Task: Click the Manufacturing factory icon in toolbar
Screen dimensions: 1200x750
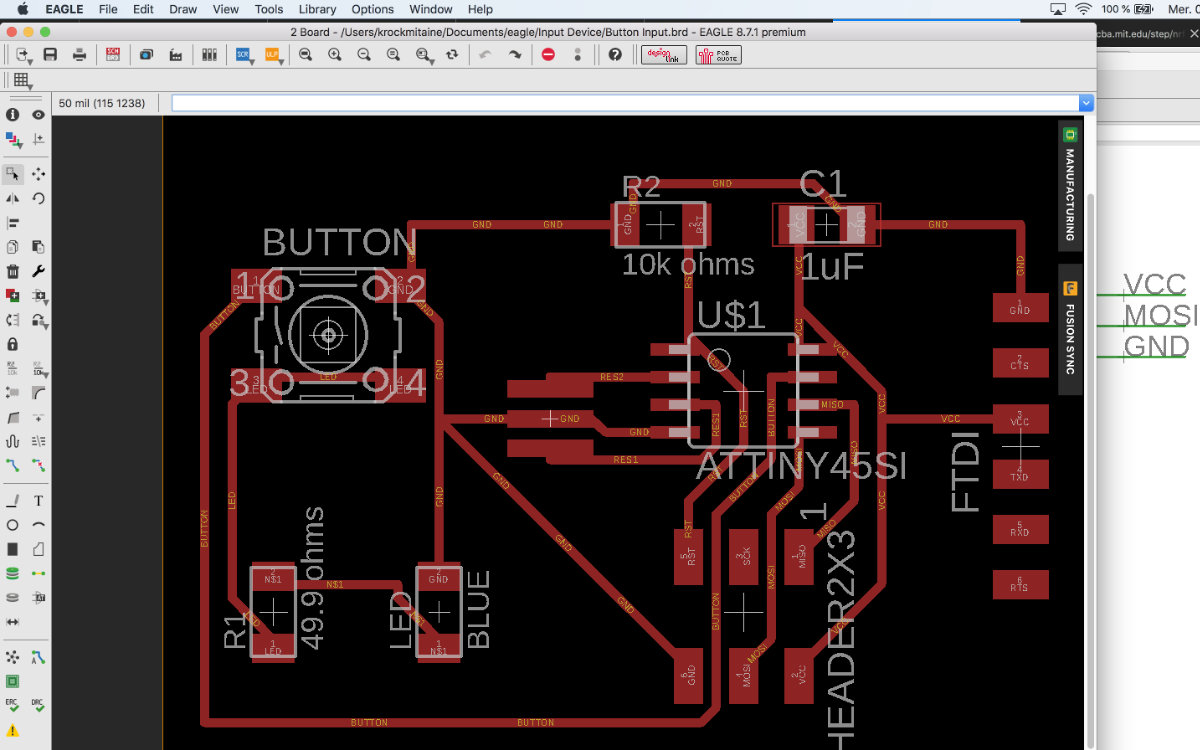Action: (176, 54)
